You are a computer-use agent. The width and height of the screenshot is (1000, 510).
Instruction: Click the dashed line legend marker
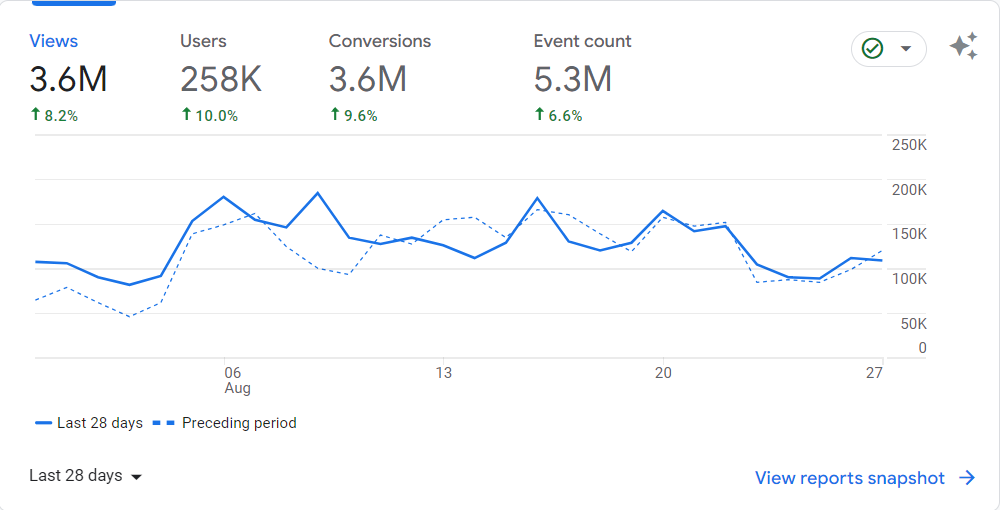(x=162, y=423)
